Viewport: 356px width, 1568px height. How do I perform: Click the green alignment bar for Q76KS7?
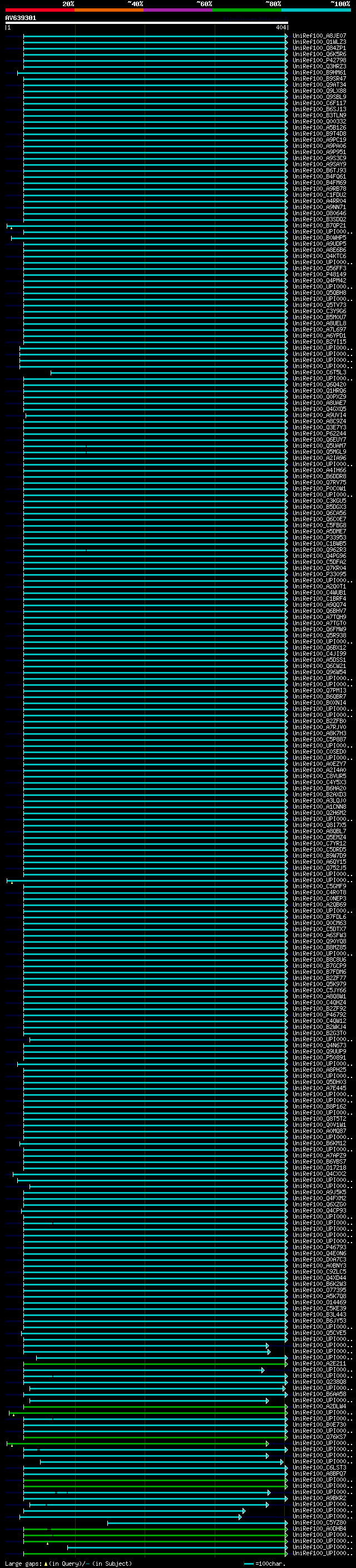pyautogui.click(x=155, y=1437)
